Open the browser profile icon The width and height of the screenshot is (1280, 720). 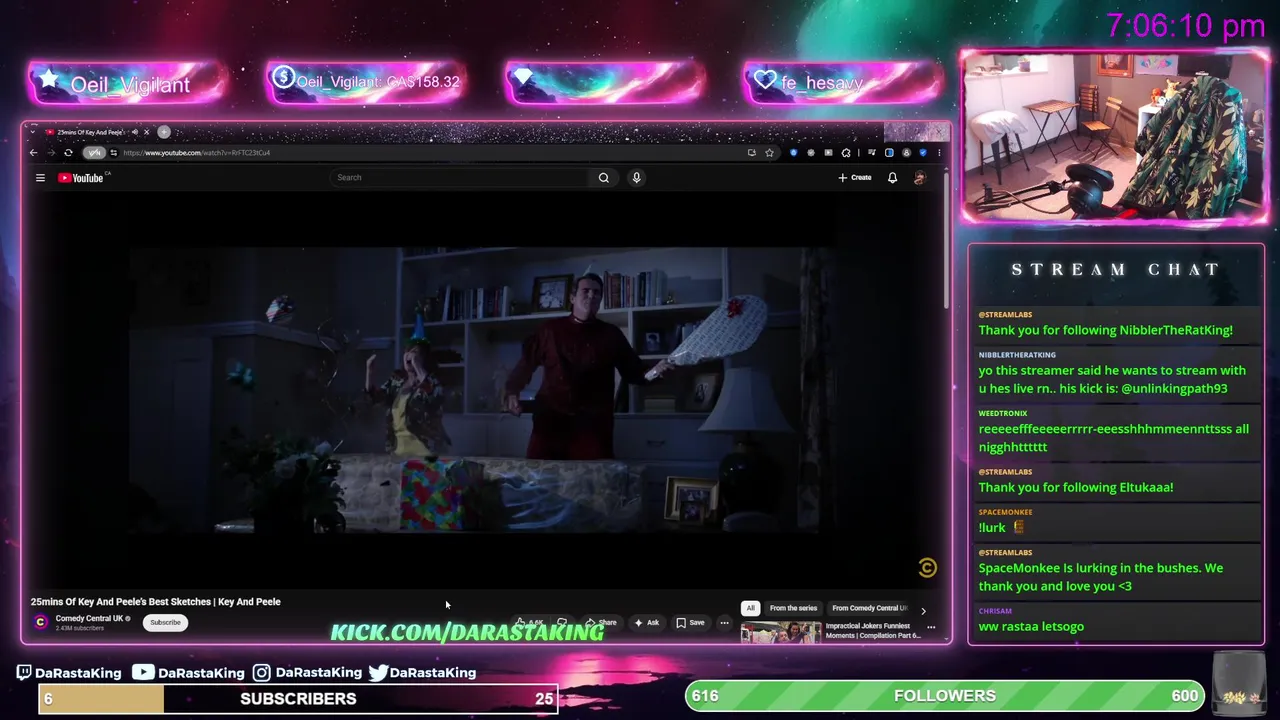(907, 153)
